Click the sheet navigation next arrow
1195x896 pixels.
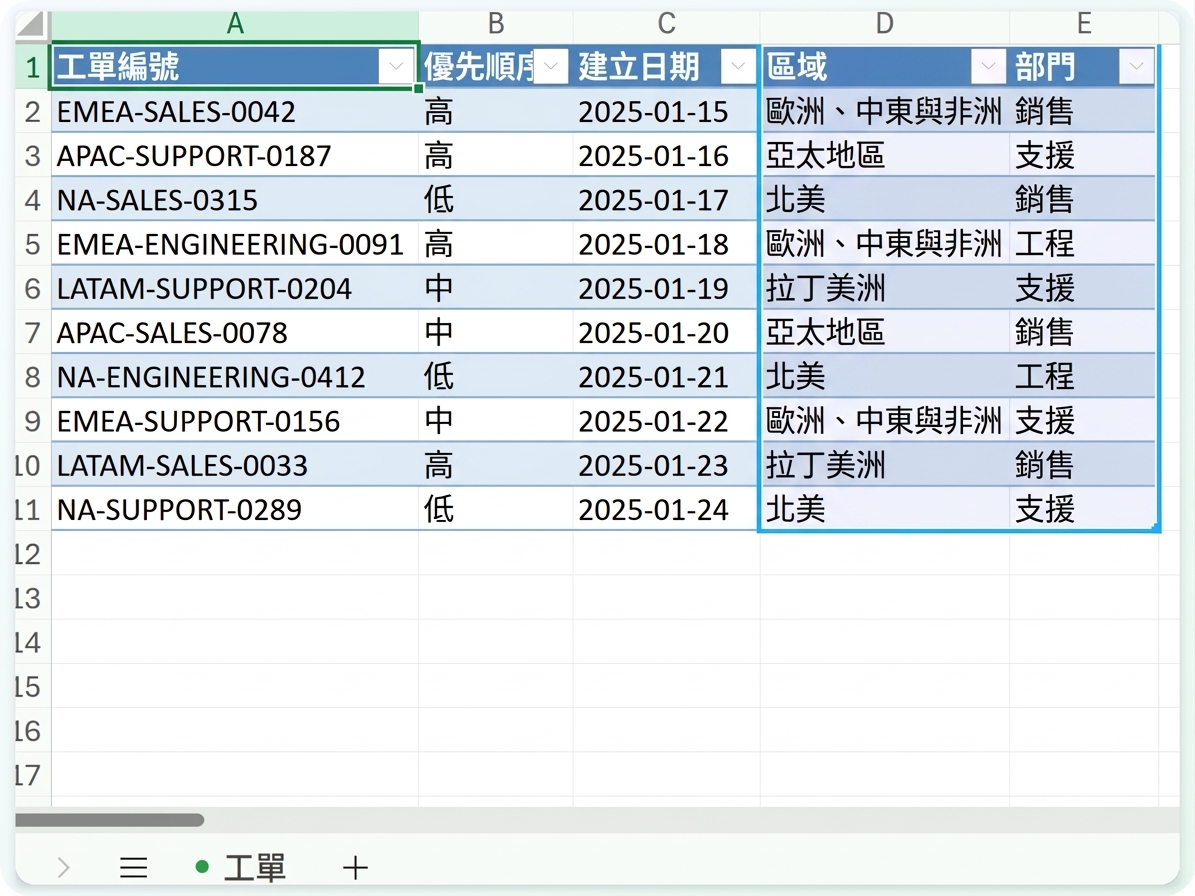[x=63, y=867]
